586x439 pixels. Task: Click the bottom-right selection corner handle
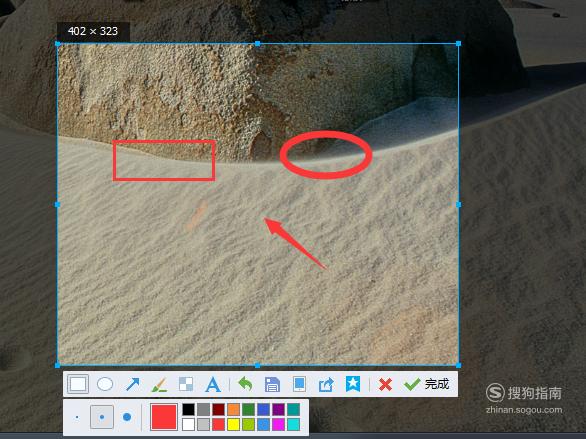click(x=459, y=365)
